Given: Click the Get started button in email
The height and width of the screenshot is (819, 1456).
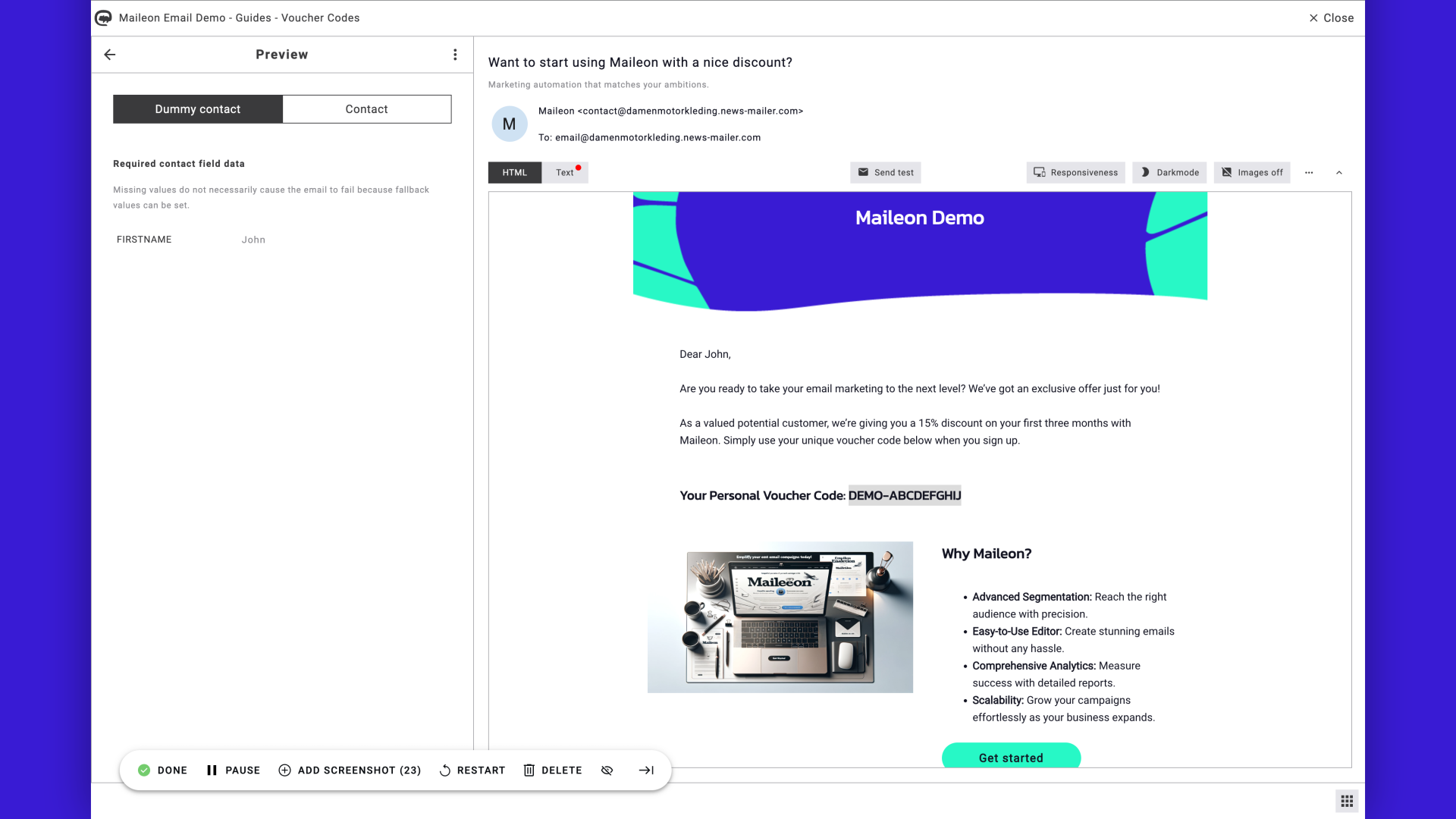Looking at the screenshot, I should pyautogui.click(x=1011, y=756).
